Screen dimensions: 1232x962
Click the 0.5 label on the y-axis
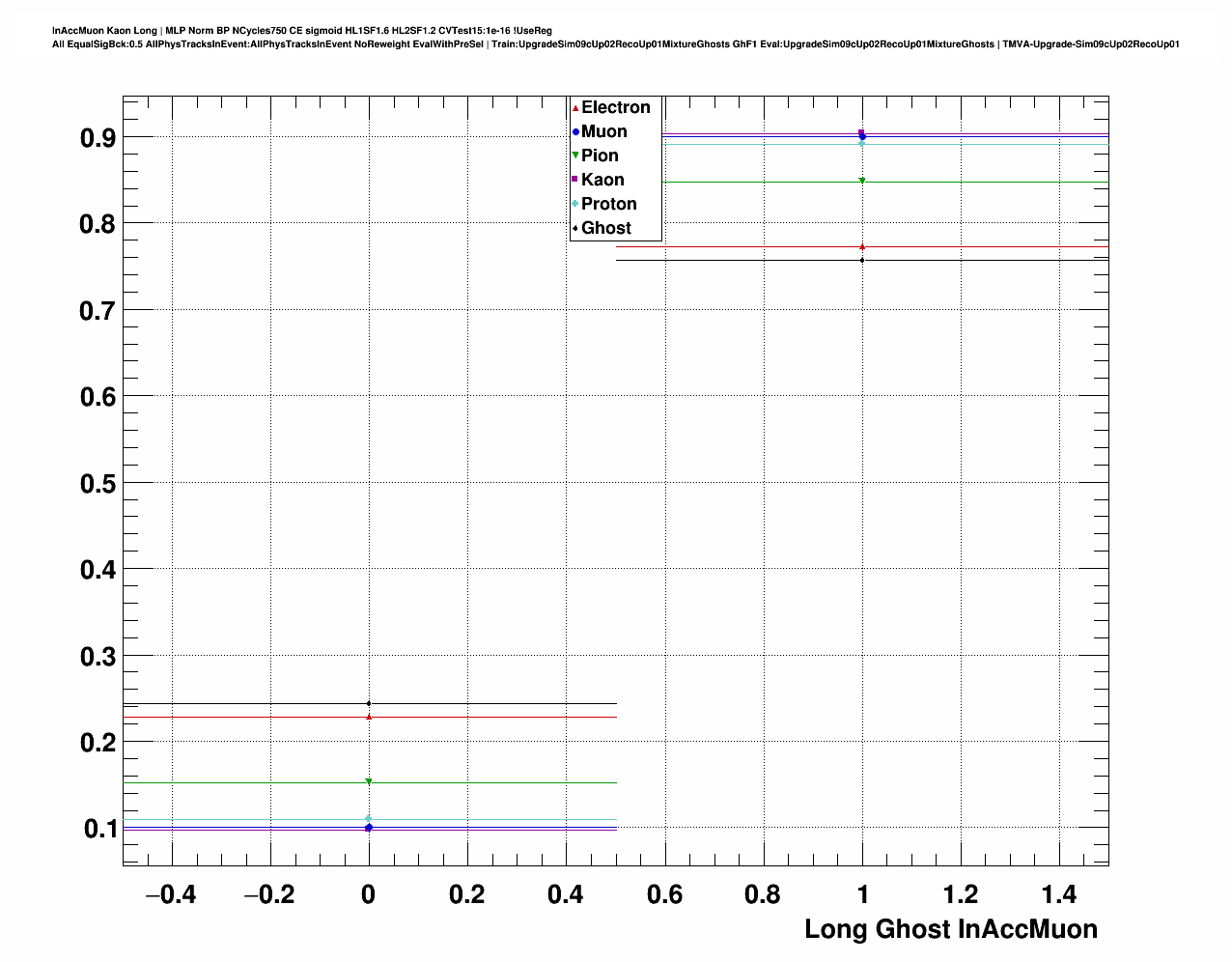[x=98, y=483]
